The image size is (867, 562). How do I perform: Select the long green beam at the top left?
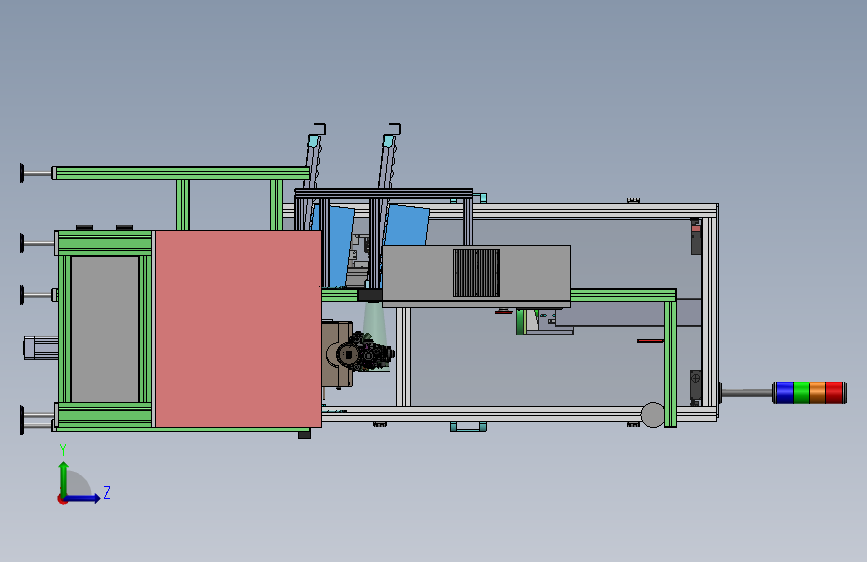(182, 173)
